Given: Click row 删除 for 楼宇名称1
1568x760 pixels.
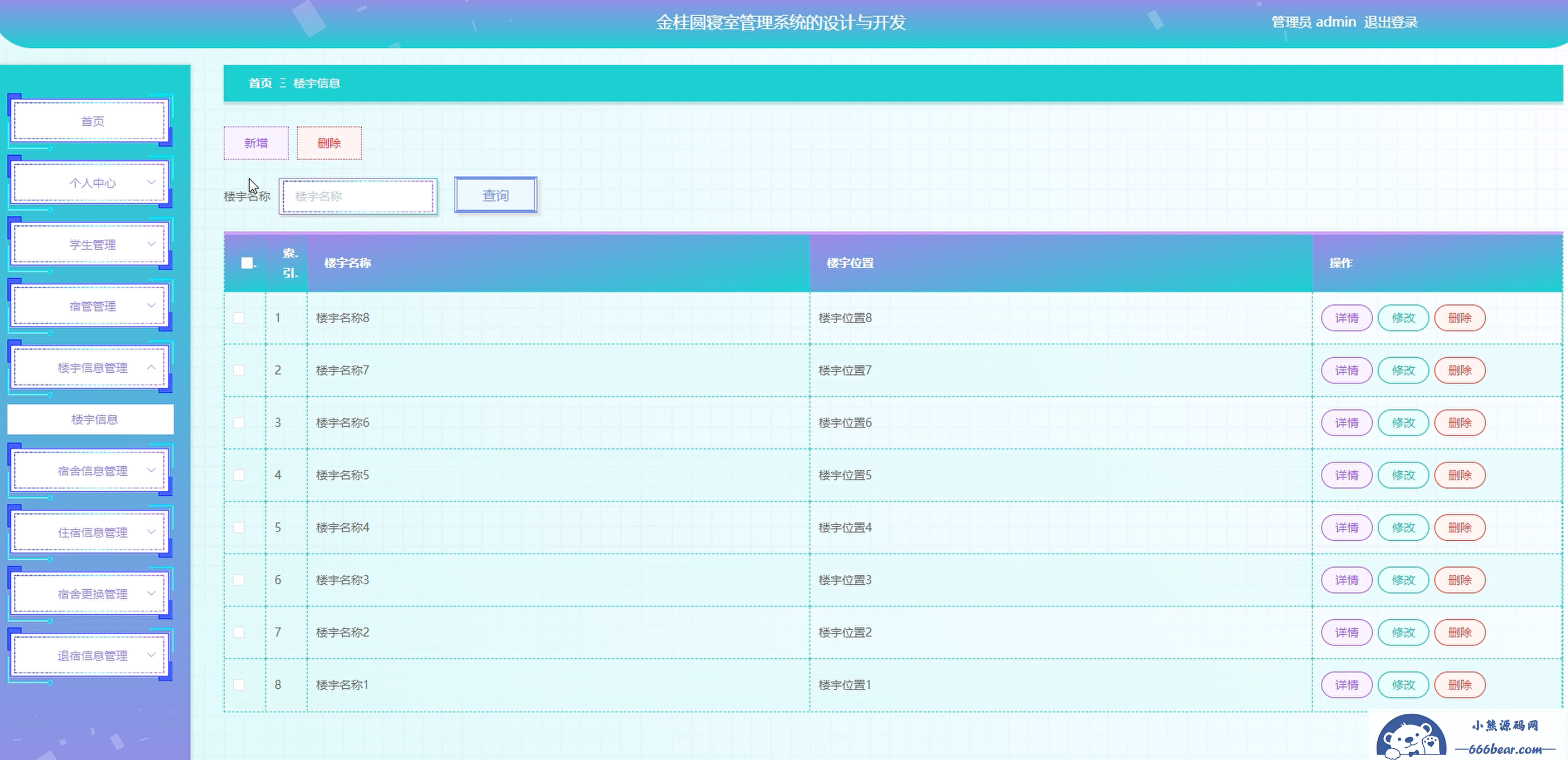Looking at the screenshot, I should [1459, 684].
